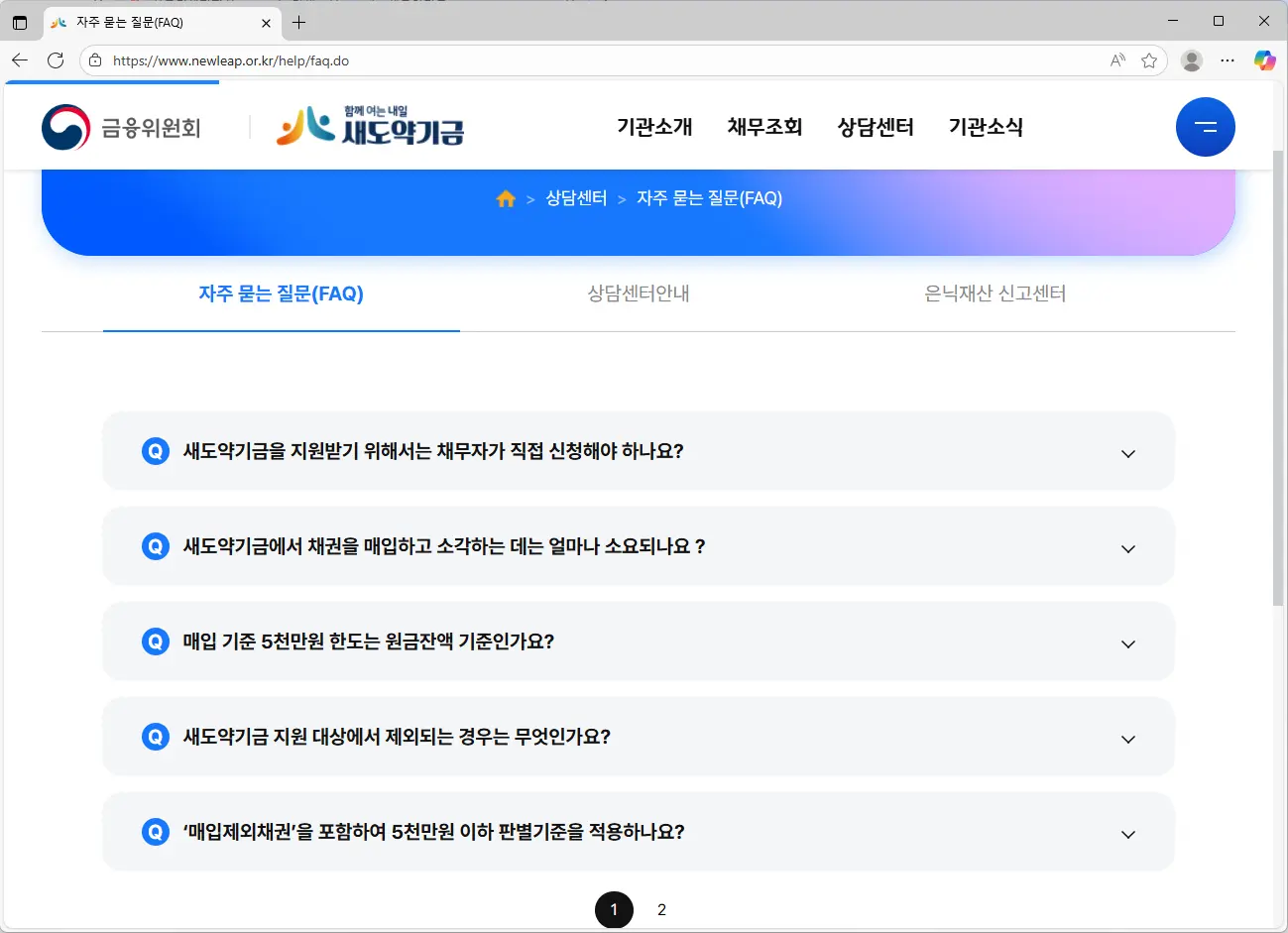Open Copilot from the browser toolbar

1264,59
